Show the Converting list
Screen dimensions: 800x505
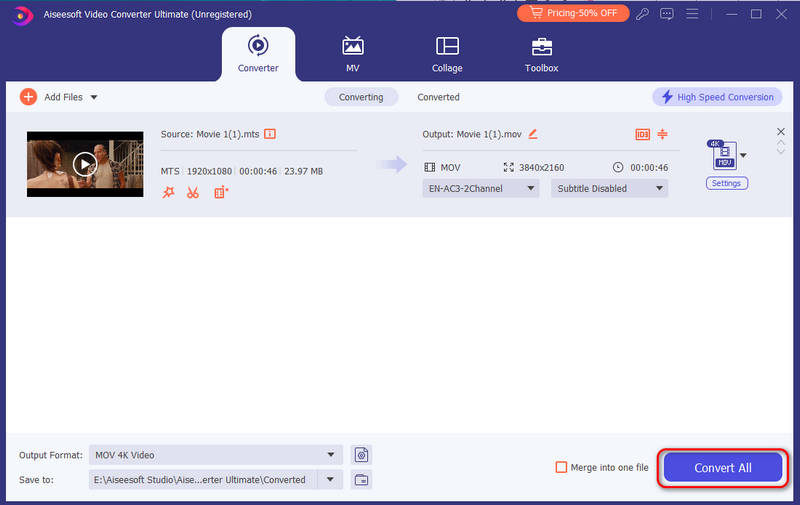[361, 97]
